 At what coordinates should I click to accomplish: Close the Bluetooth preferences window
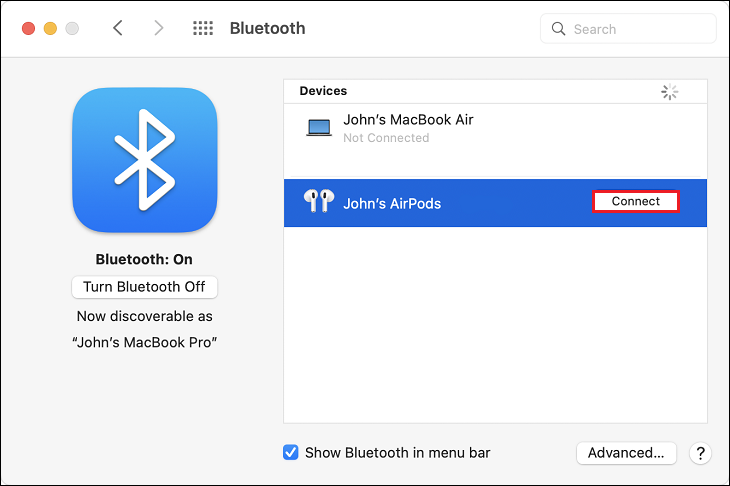(28, 28)
